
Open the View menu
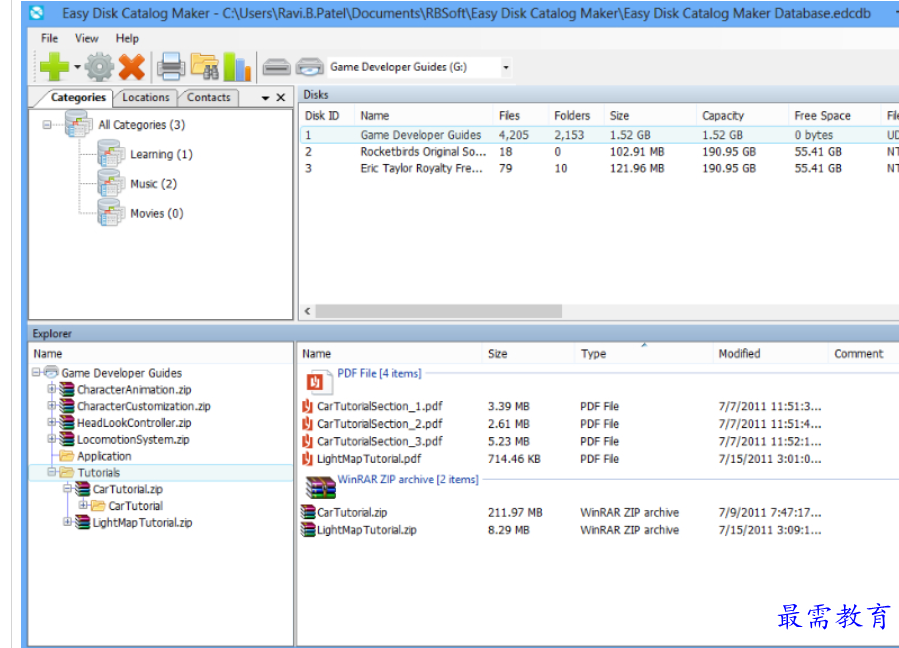[87, 38]
